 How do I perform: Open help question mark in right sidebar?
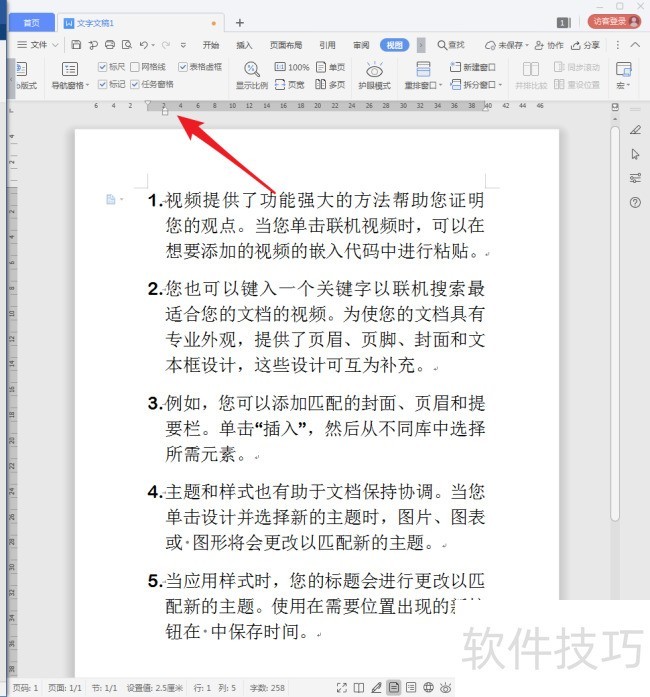(x=635, y=203)
